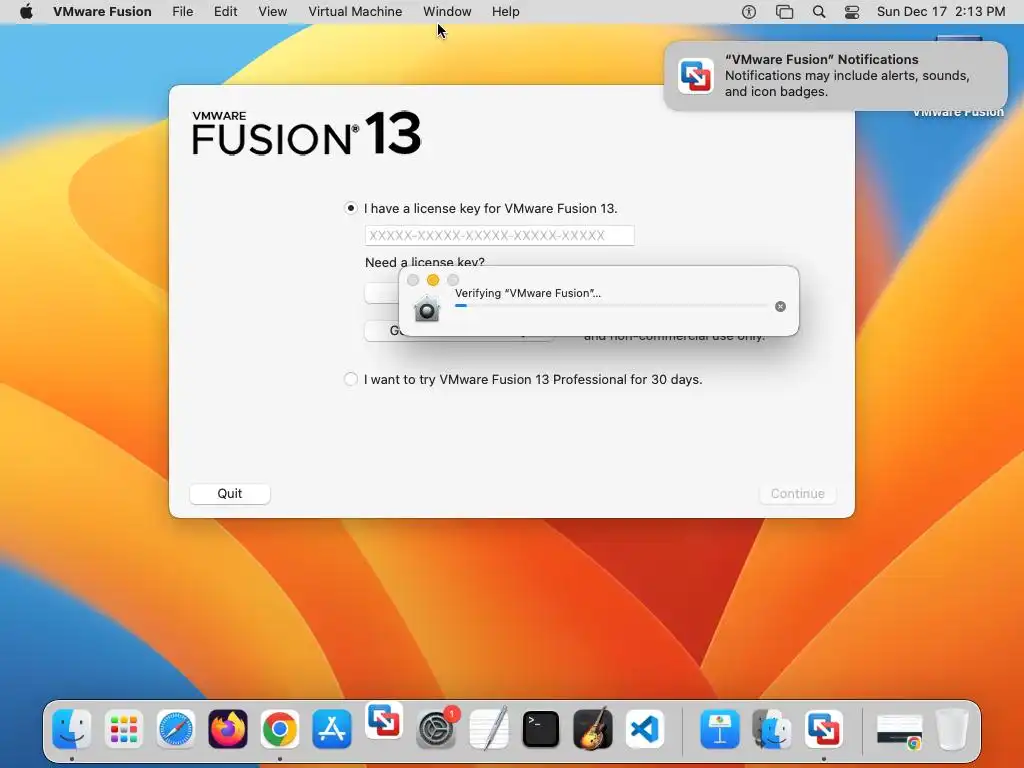Open the Help menu
The height and width of the screenshot is (768, 1024).
tap(505, 12)
